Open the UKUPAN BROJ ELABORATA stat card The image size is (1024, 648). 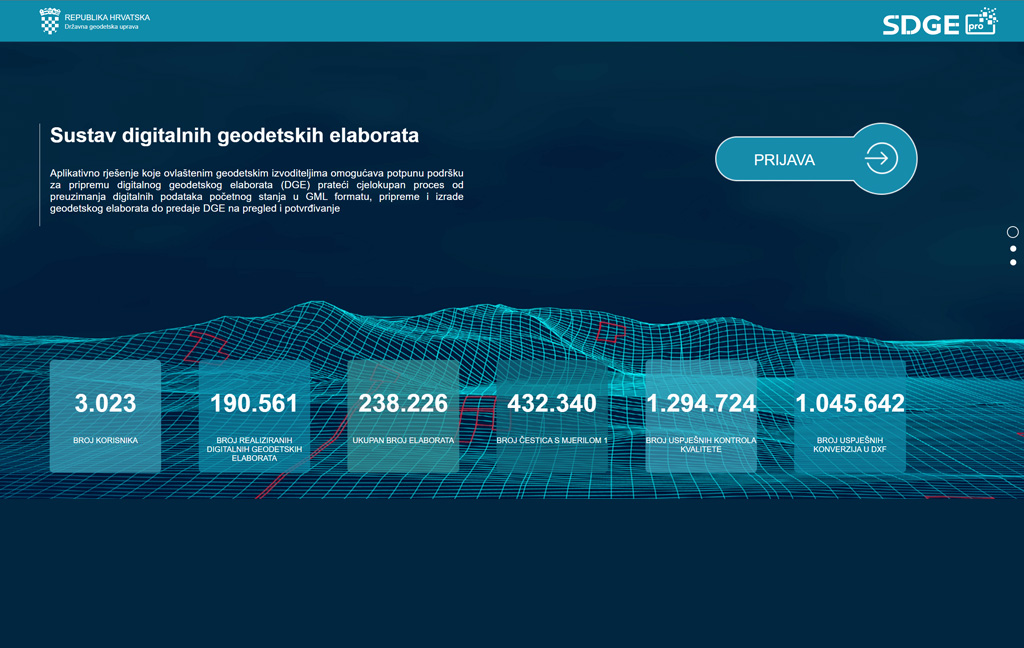(x=403, y=416)
